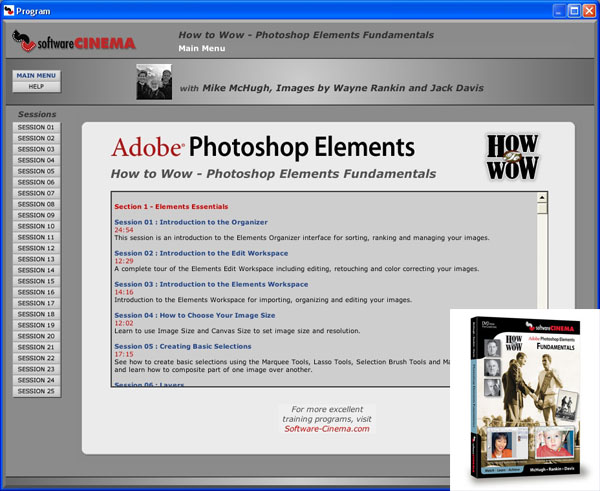Click the Software Cinema logo
This screenshot has width=600, height=491.
[73, 41]
